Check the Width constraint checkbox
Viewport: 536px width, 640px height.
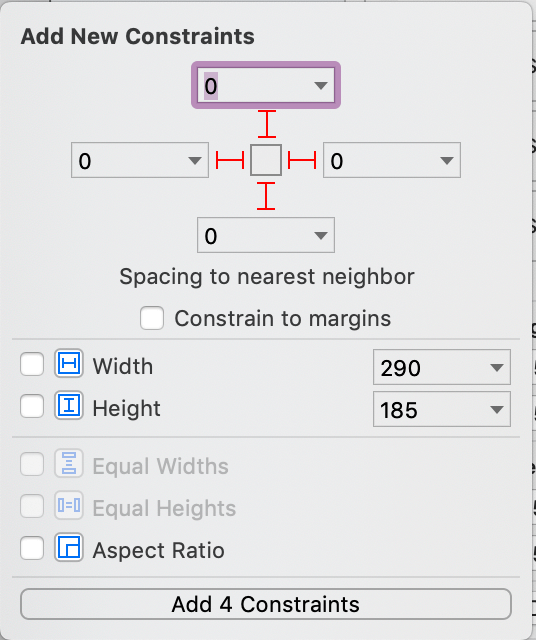32,364
